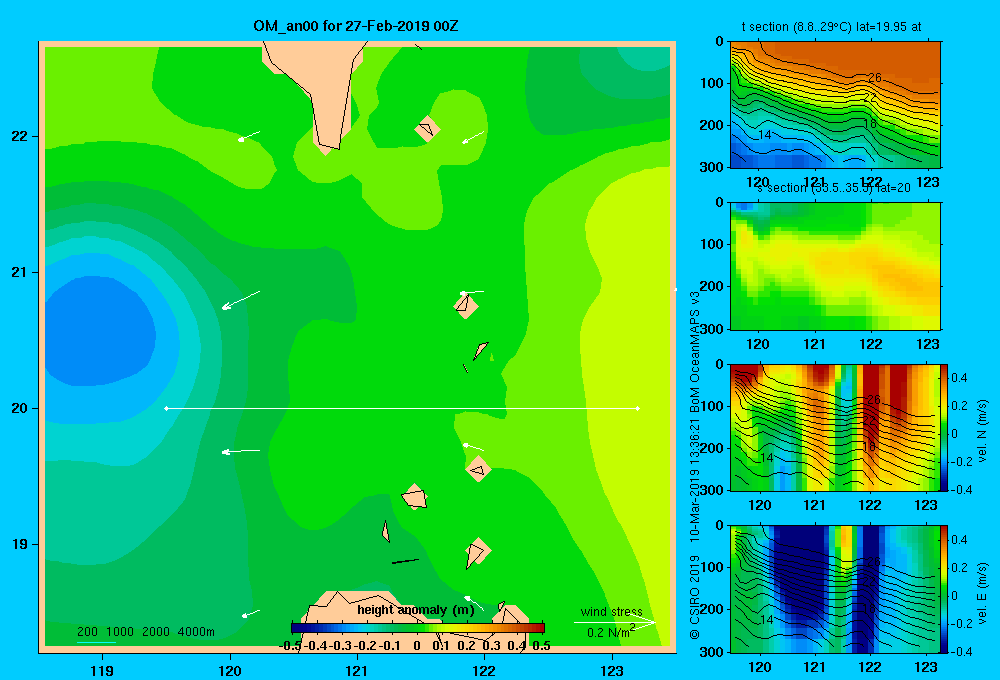Click the 0.5 tick on height anomaly scale

541,646
